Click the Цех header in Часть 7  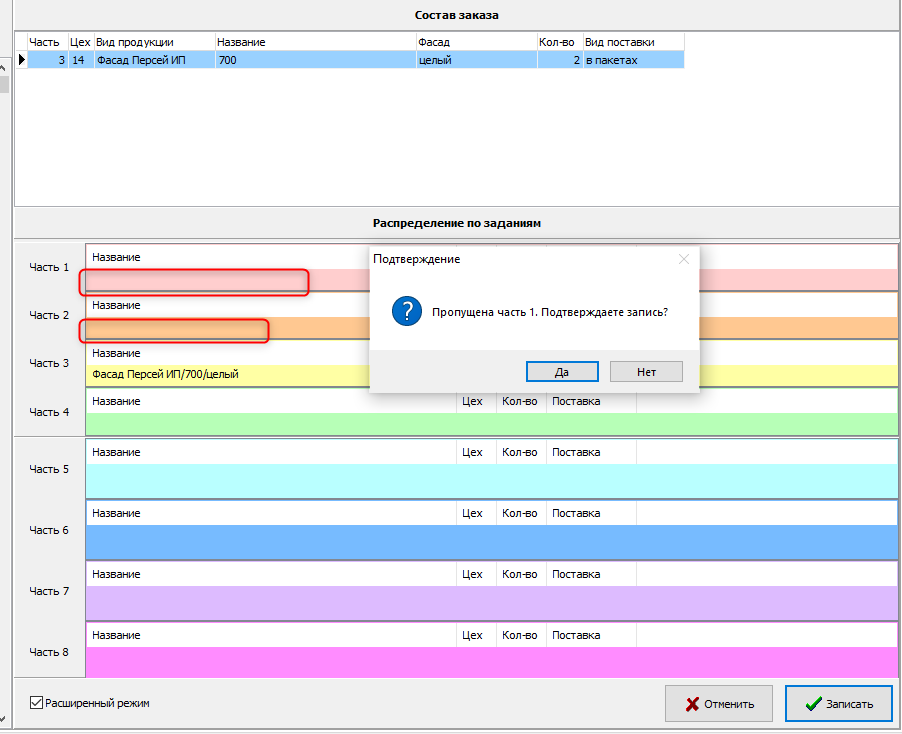click(x=472, y=574)
